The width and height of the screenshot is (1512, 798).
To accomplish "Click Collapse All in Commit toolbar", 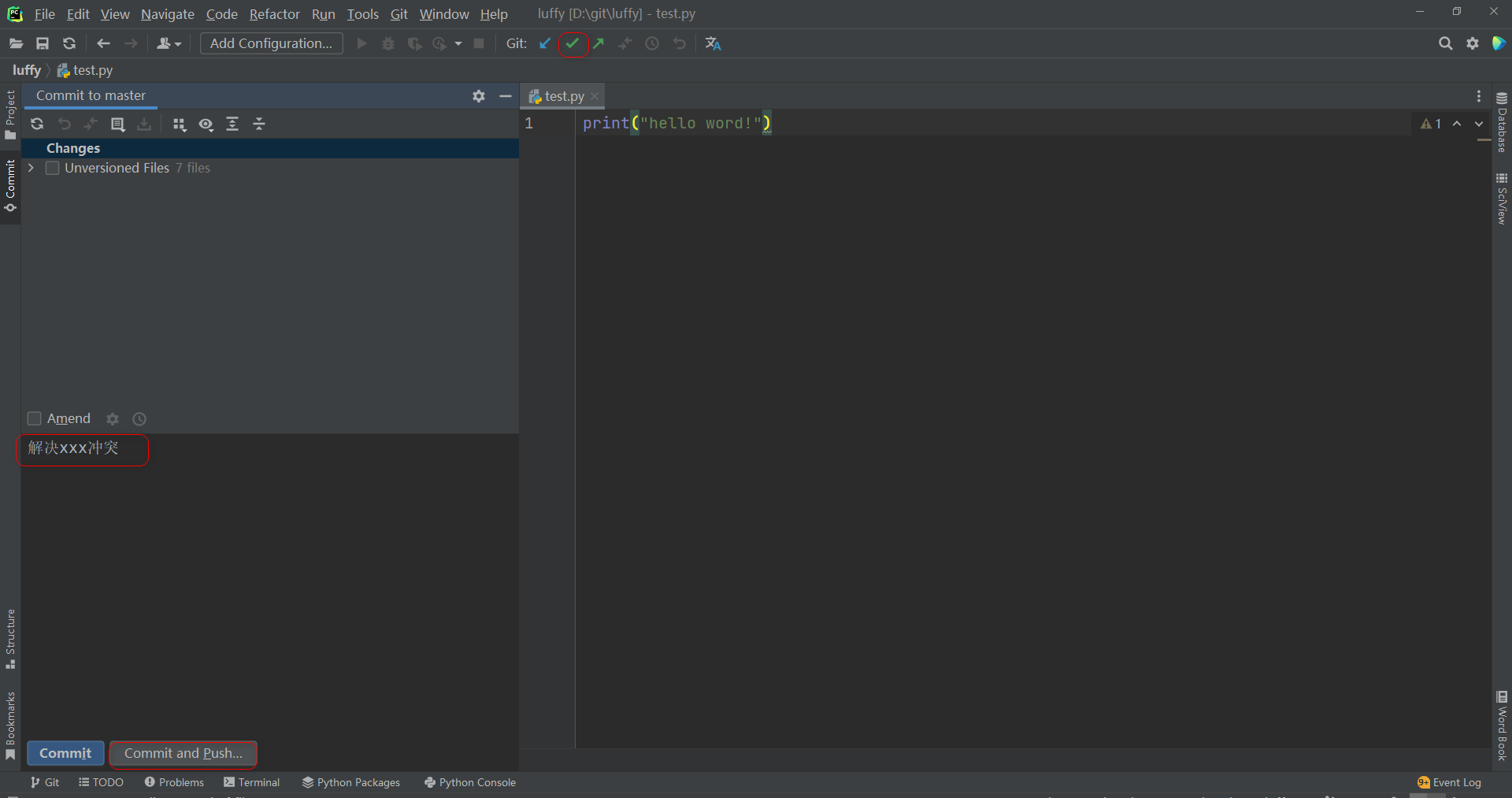I will (259, 124).
